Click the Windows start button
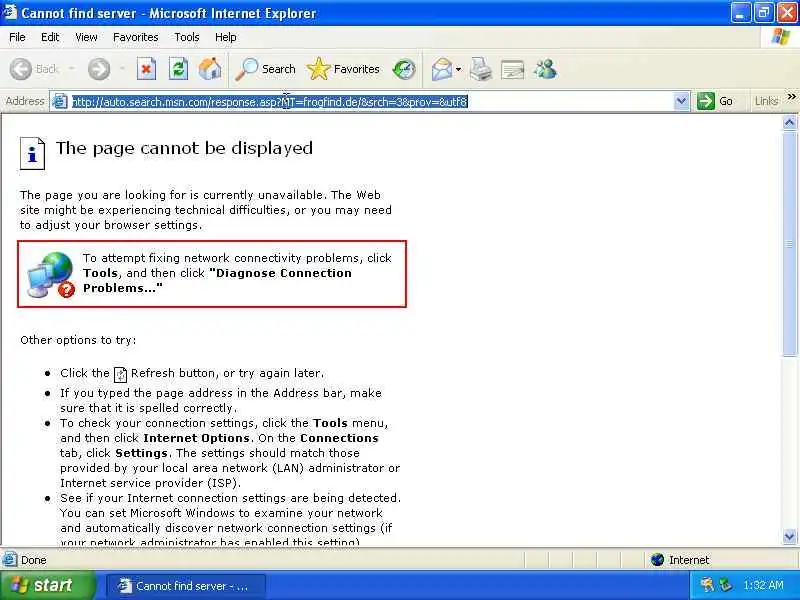The height and width of the screenshot is (600, 800). click(47, 585)
